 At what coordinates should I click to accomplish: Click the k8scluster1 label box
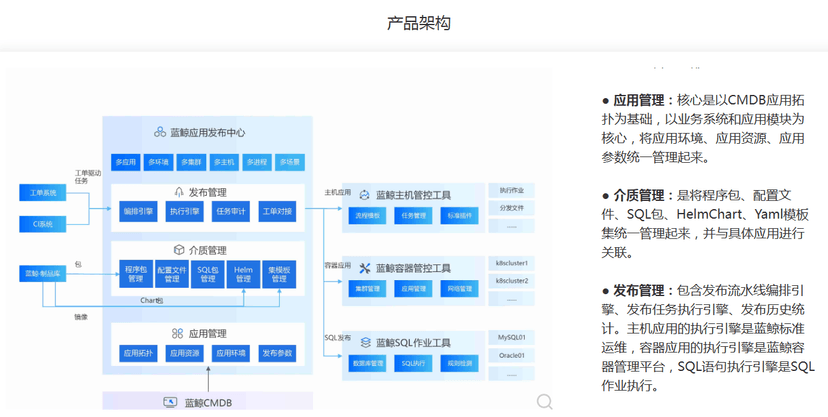(511, 263)
